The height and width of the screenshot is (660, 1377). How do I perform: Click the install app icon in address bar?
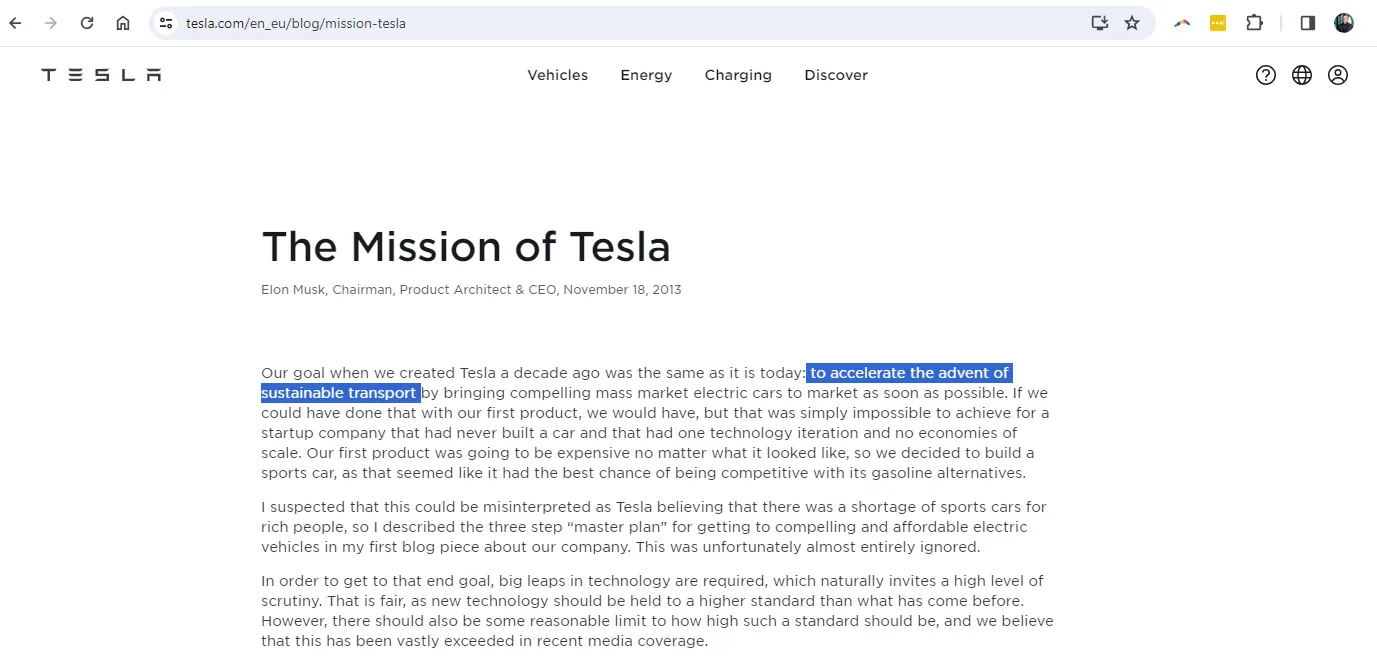(x=1099, y=23)
